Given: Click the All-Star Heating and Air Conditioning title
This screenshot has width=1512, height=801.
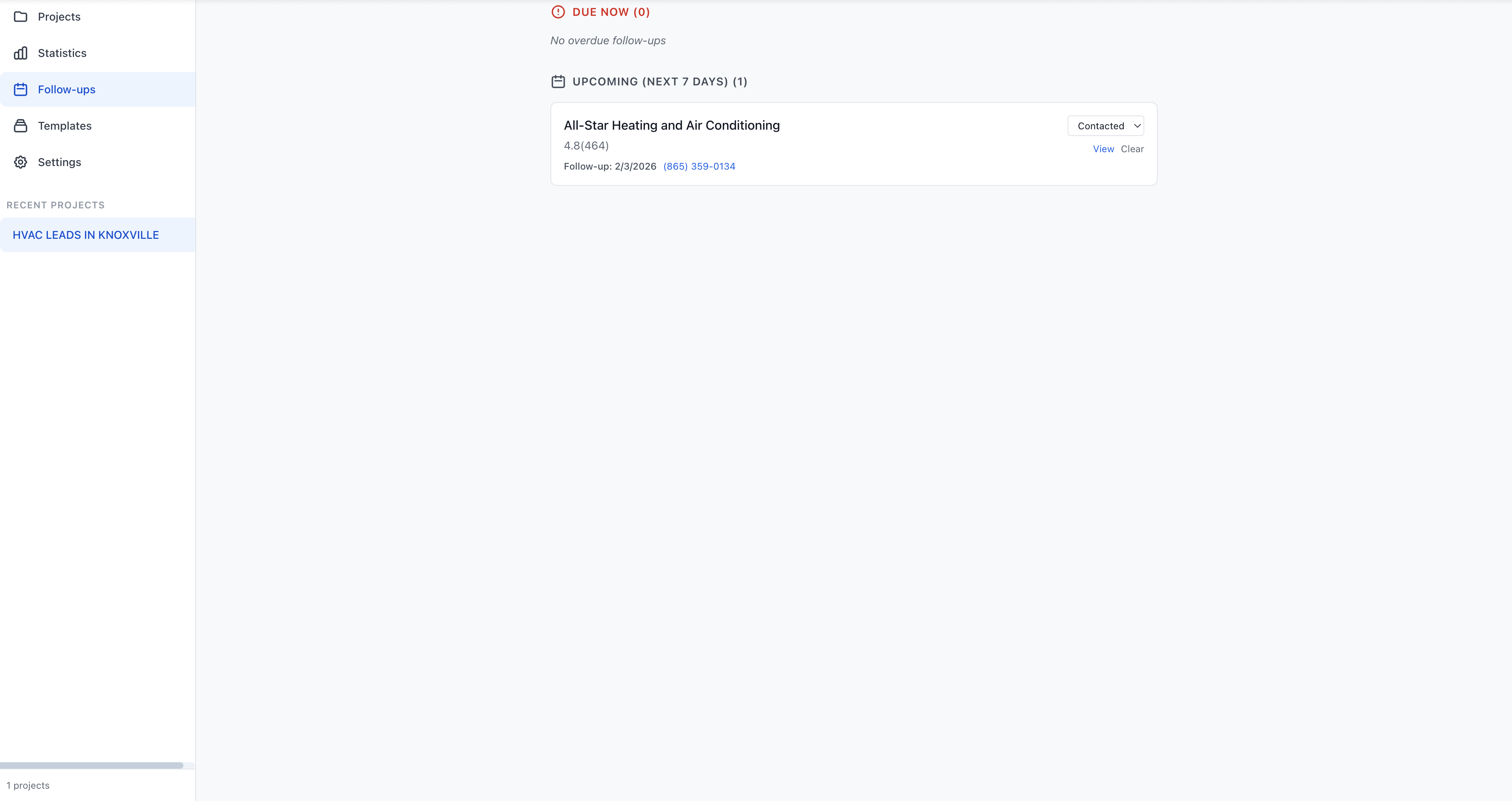Looking at the screenshot, I should [671, 126].
